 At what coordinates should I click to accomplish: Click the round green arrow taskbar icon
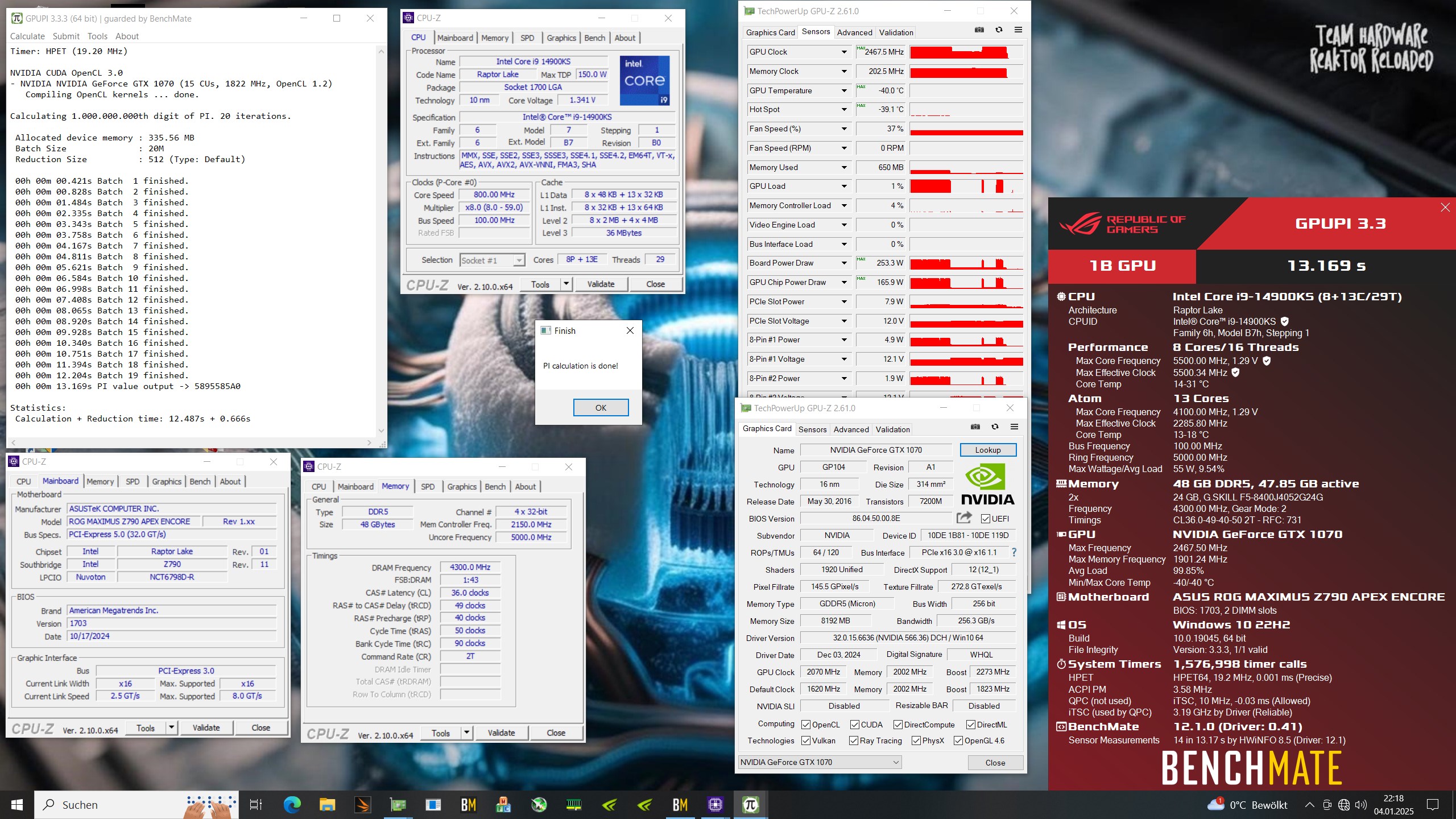539,805
